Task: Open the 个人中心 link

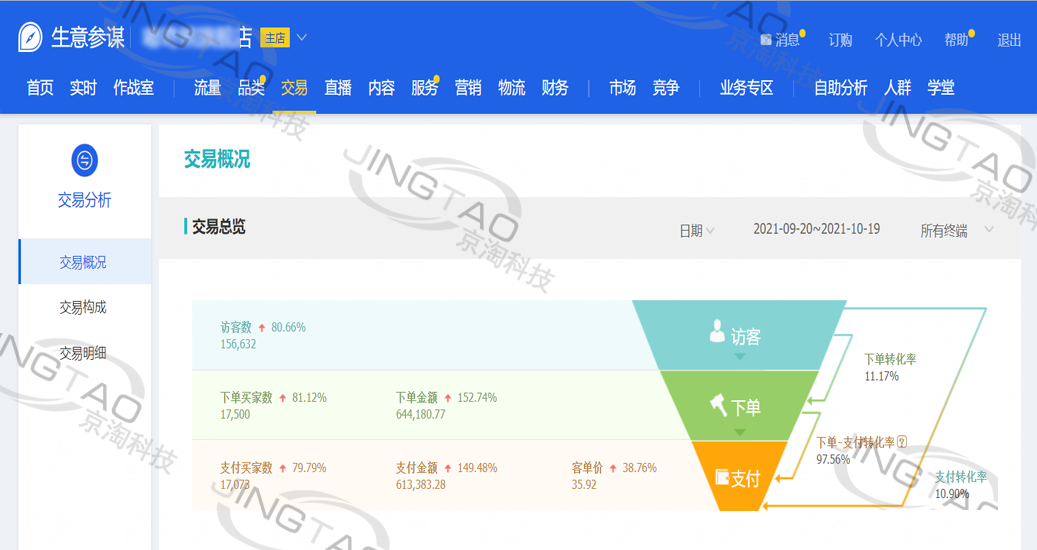Action: (898, 40)
